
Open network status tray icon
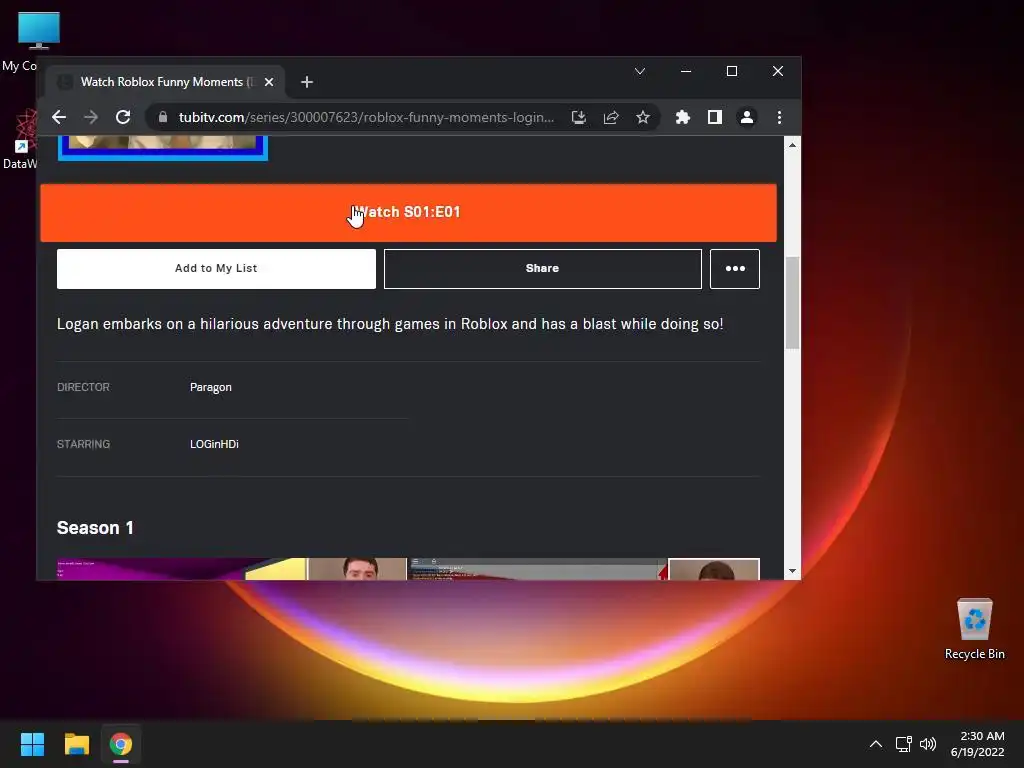coord(904,744)
